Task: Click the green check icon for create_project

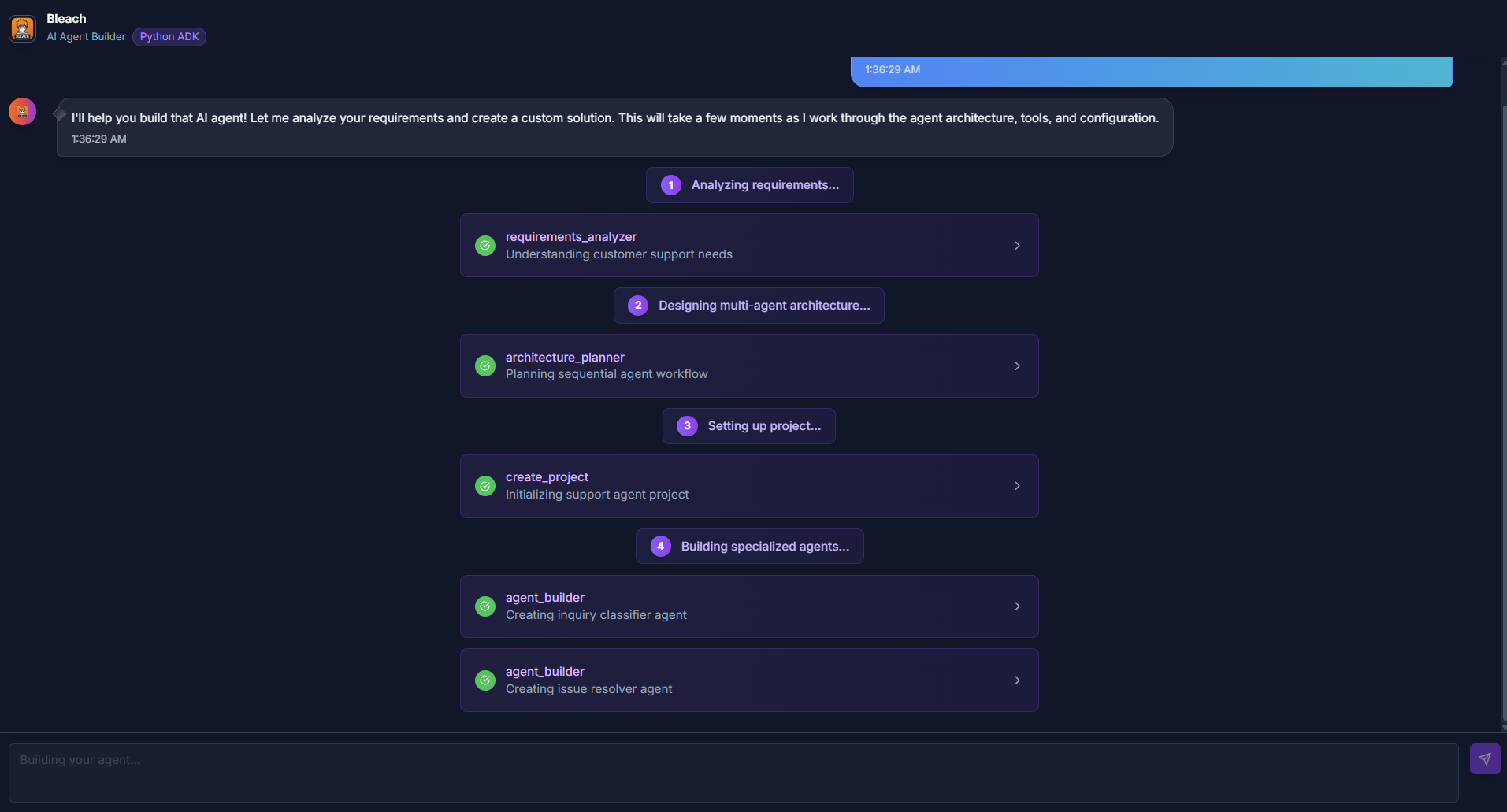Action: (x=485, y=486)
